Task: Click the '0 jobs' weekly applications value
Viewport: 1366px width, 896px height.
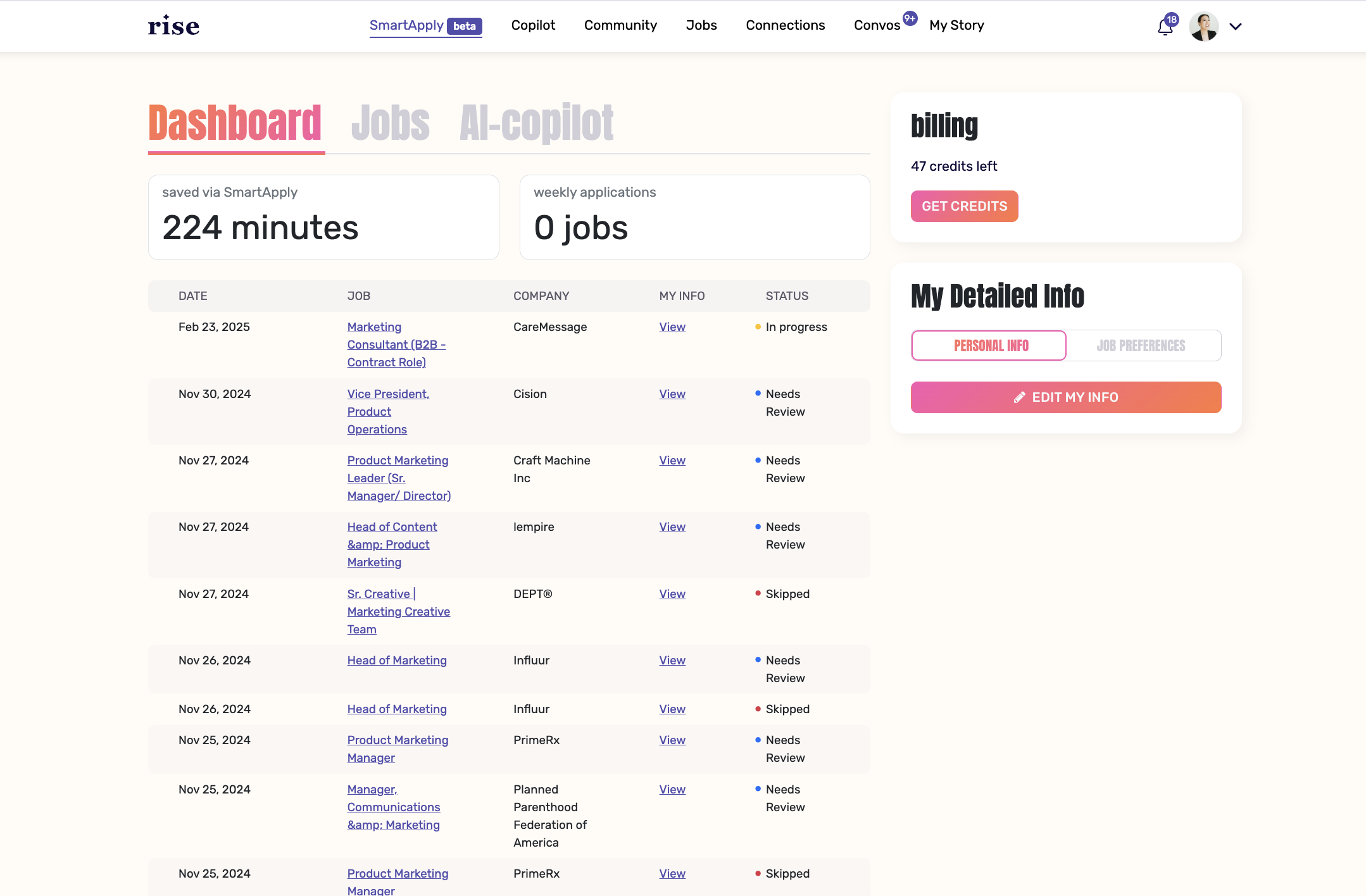Action: [x=580, y=228]
